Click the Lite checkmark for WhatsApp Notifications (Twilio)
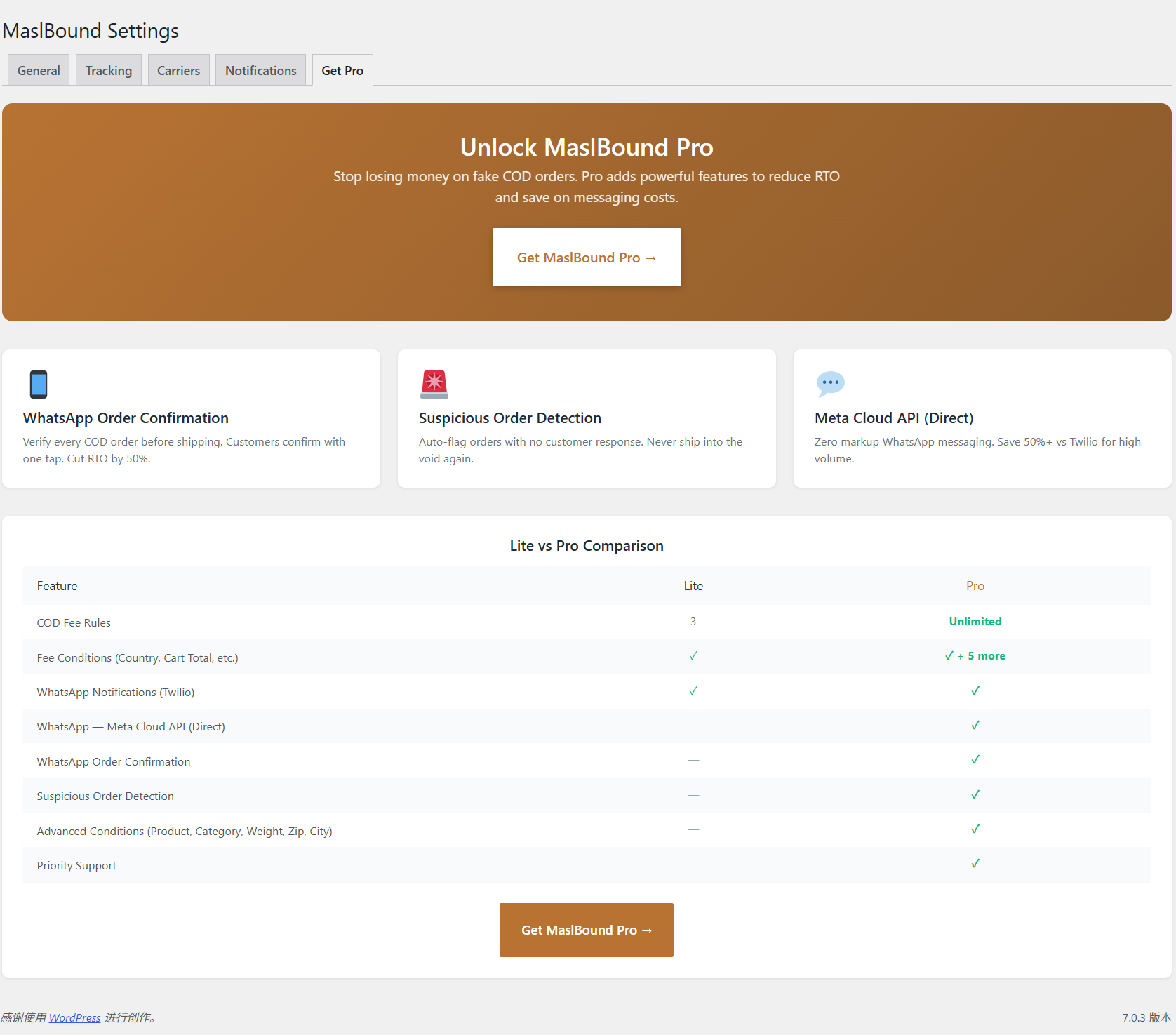 point(693,691)
